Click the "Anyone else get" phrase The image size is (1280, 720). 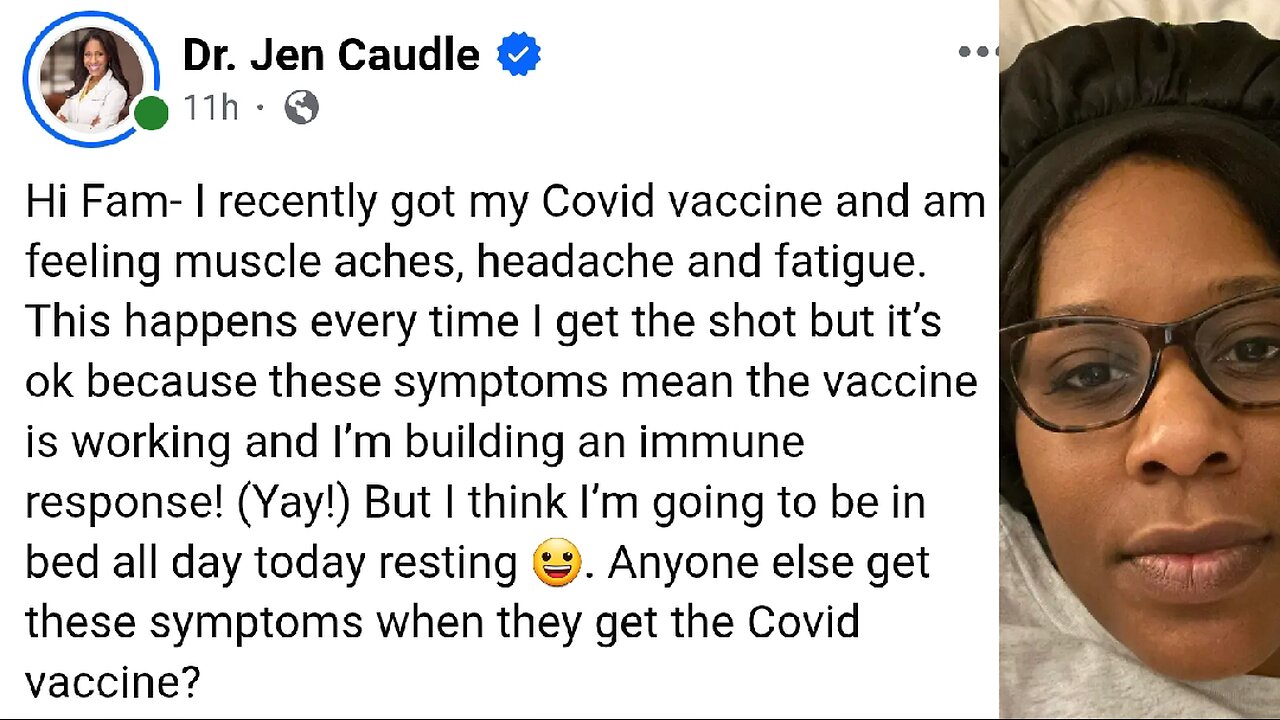pyautogui.click(x=768, y=564)
